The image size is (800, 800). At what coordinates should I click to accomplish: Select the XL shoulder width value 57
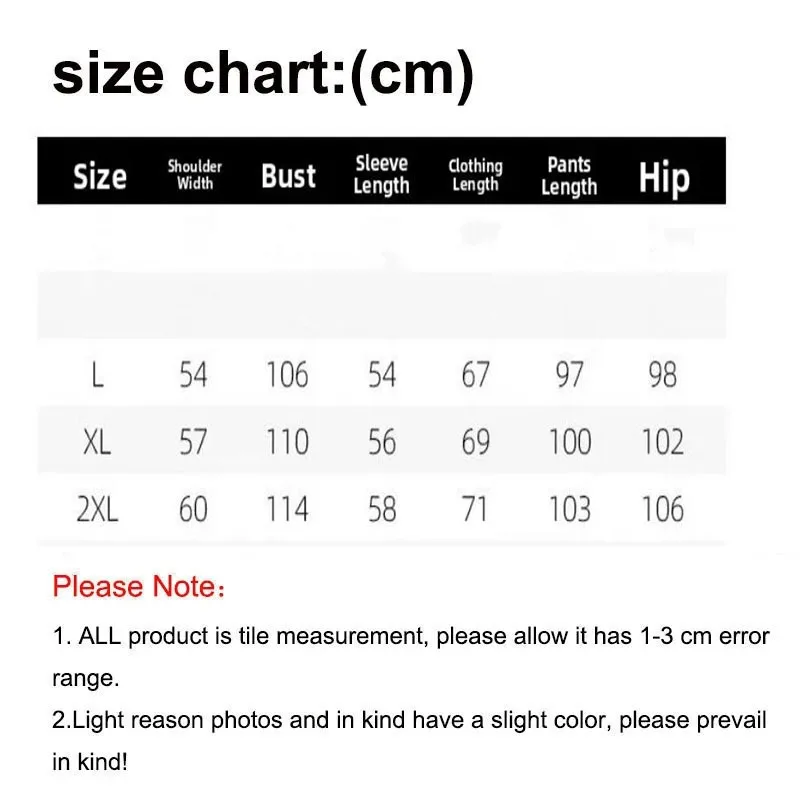pyautogui.click(x=193, y=442)
